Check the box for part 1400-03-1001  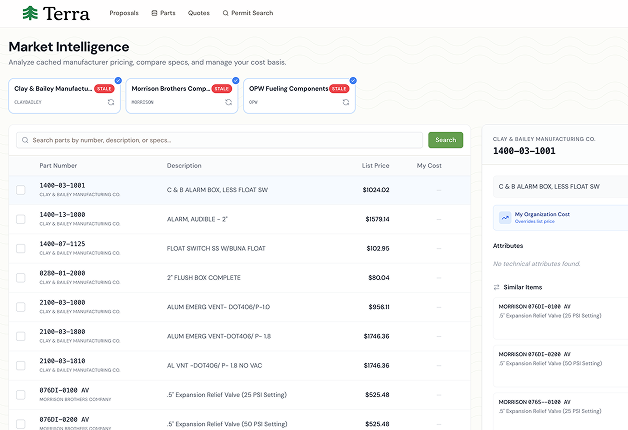point(20,190)
